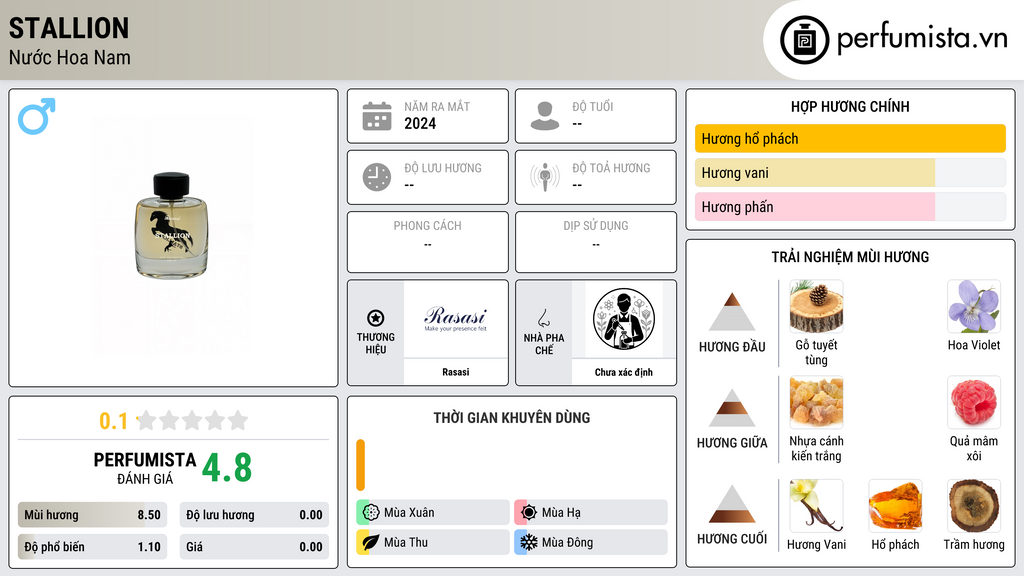
Task: Click the fifth rating star
Action: click(x=238, y=420)
